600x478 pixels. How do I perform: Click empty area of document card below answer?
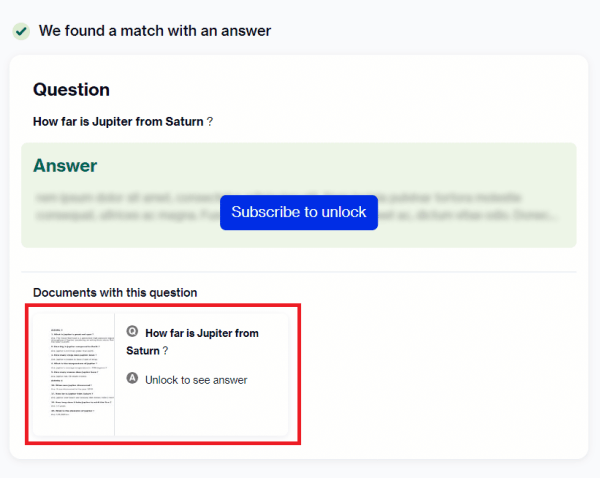click(201, 411)
